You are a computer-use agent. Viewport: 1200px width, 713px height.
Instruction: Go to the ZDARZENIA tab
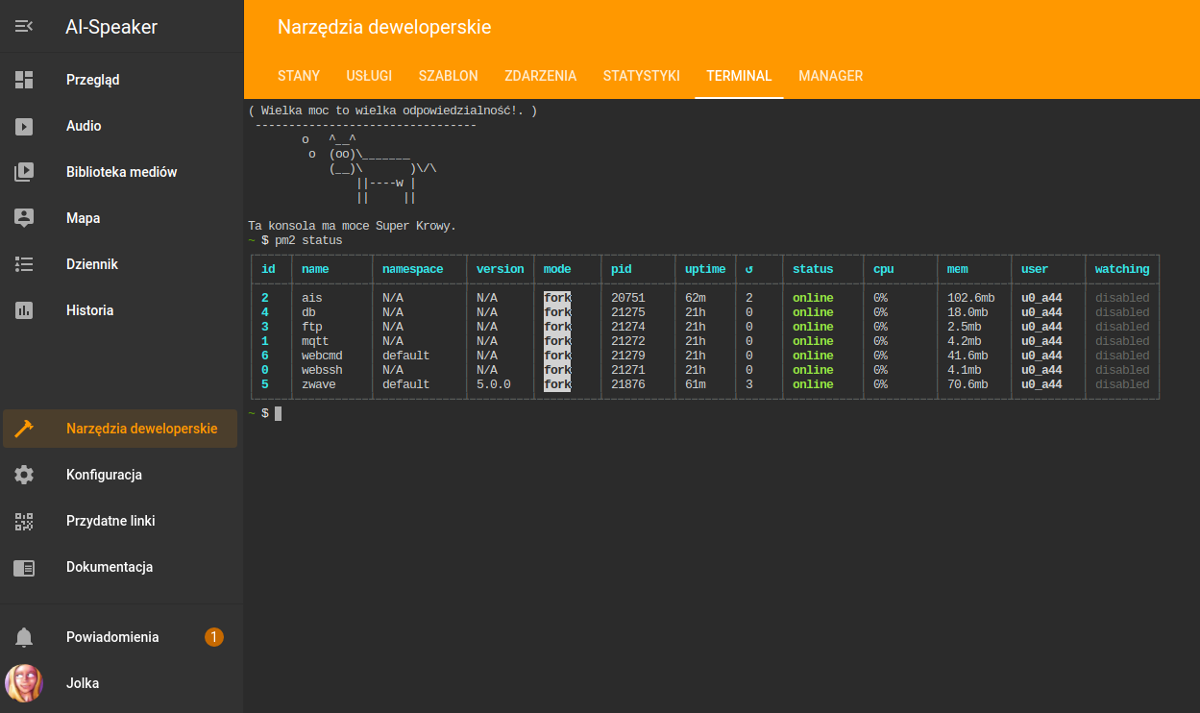540,76
